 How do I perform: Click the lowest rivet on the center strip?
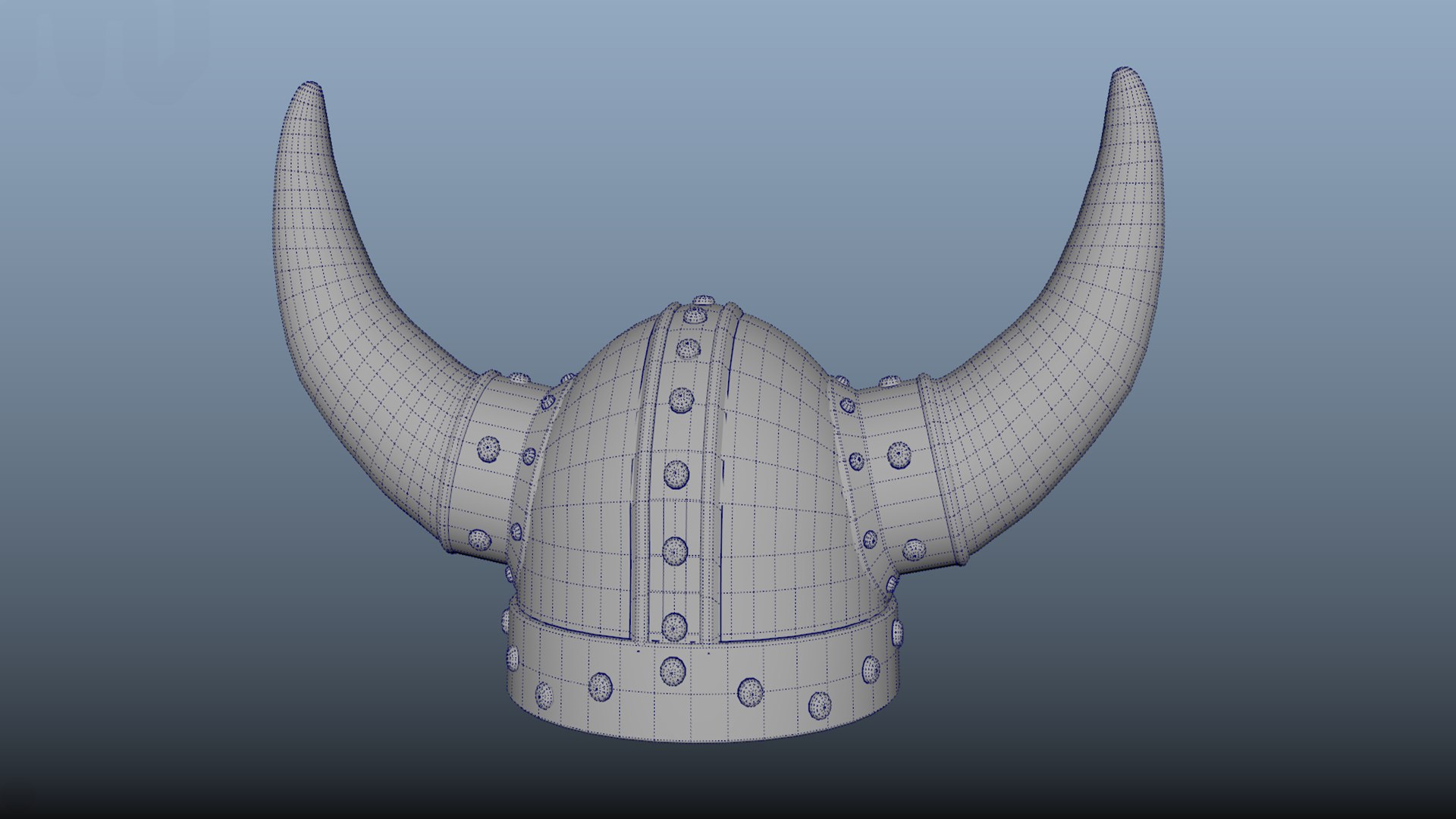[x=674, y=626]
